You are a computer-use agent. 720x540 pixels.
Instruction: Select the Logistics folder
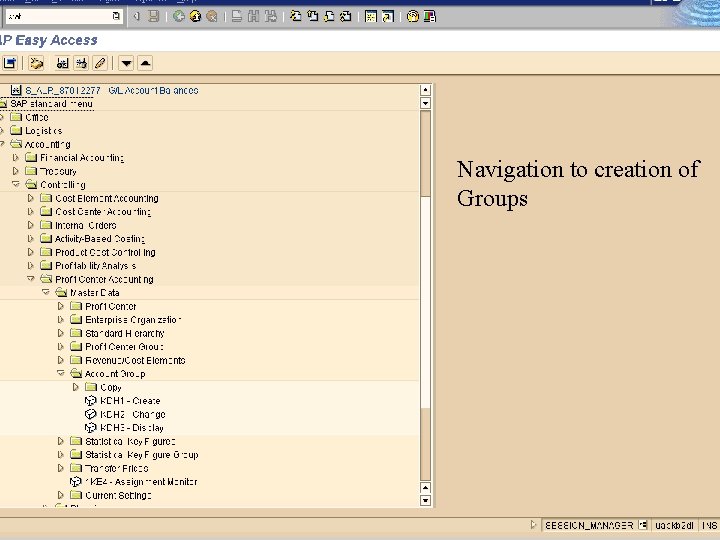click(44, 131)
